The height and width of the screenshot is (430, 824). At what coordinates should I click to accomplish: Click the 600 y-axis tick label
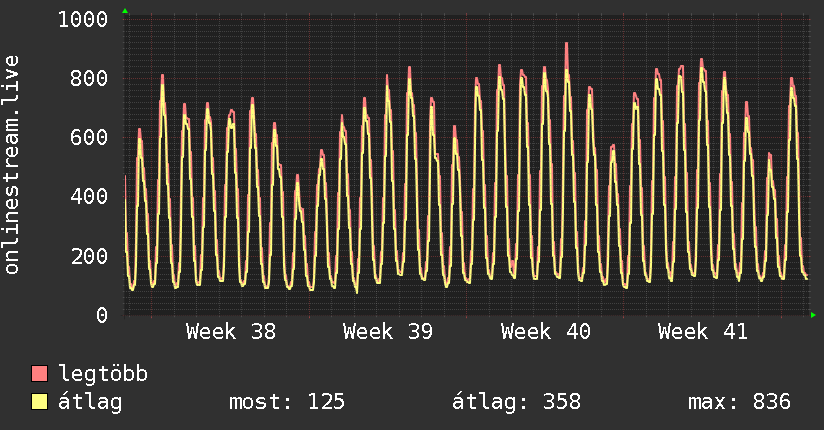click(x=89, y=138)
